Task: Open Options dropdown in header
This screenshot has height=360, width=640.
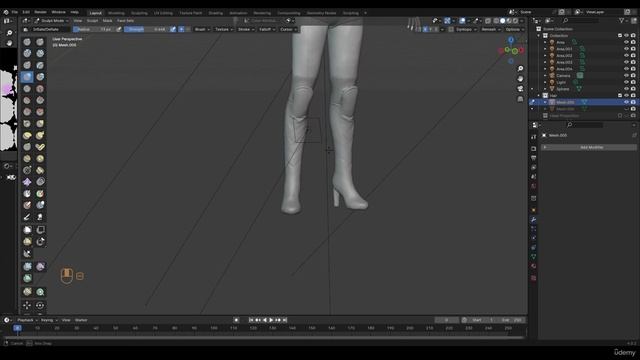Action: tap(514, 29)
